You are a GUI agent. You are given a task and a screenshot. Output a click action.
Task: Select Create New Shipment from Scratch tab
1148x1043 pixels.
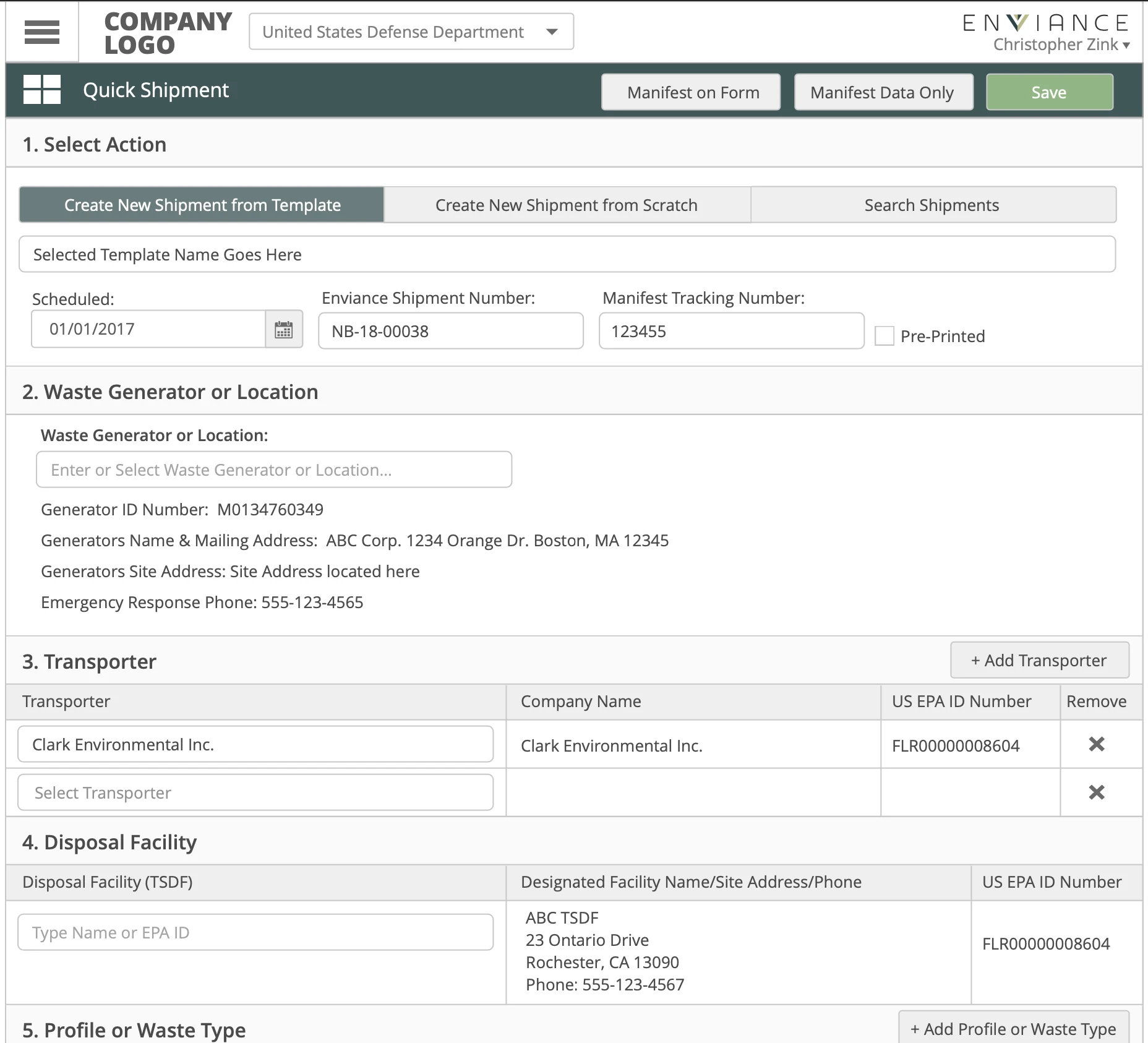point(567,205)
